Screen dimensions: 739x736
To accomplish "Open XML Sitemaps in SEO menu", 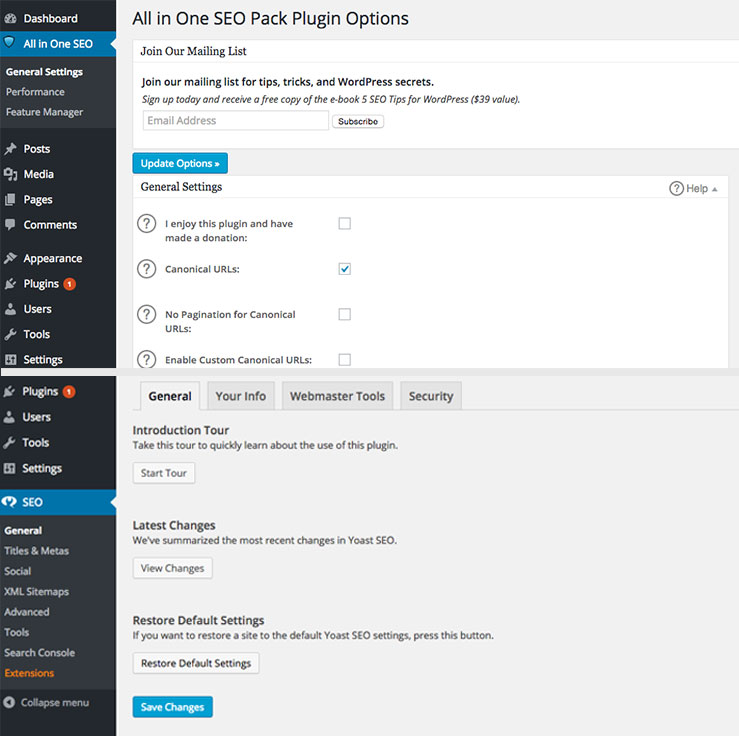I will click(x=36, y=592).
